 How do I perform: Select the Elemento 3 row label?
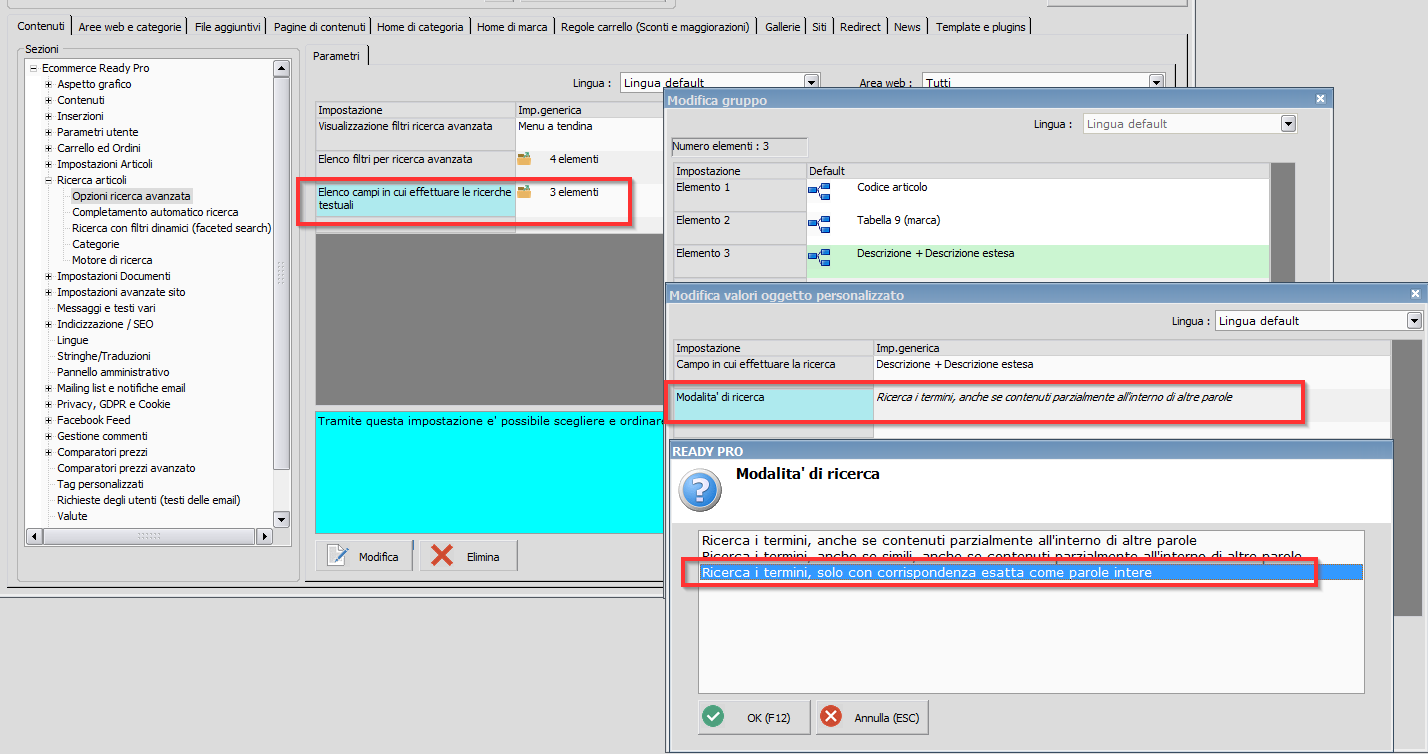(740, 261)
